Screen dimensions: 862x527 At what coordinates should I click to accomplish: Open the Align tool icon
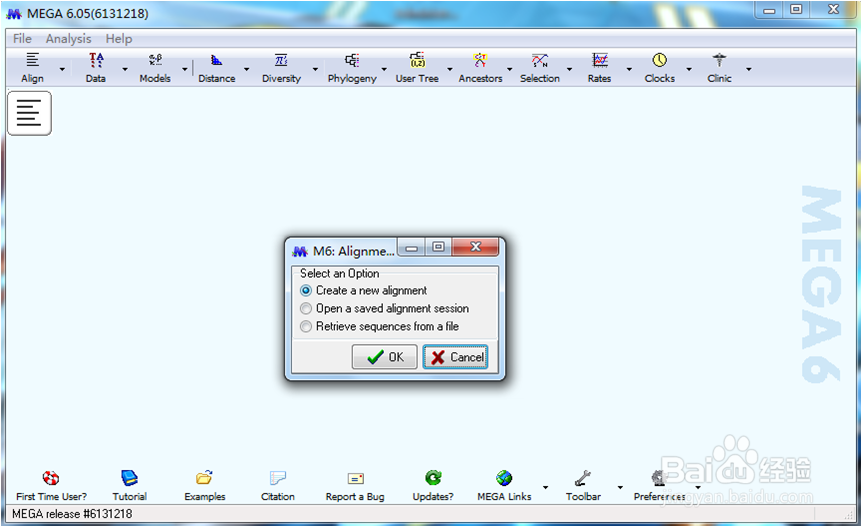tap(32, 60)
